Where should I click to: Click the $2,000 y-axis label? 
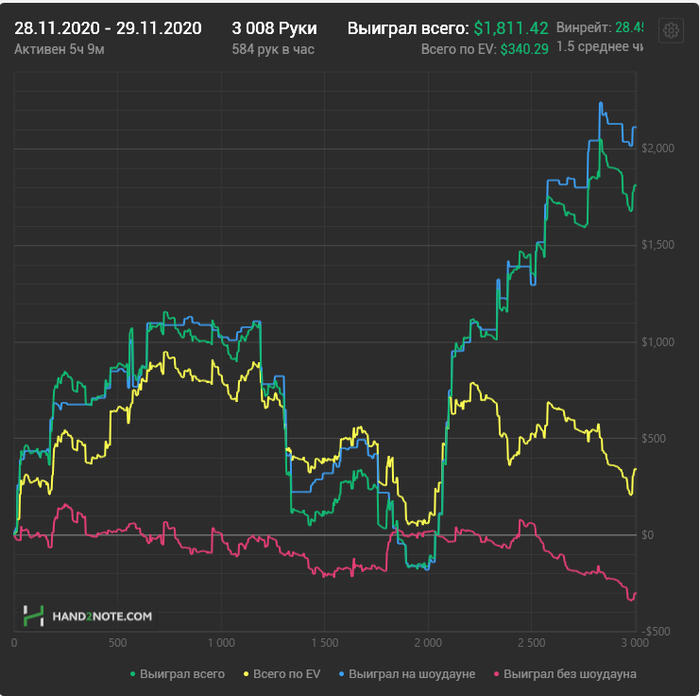[x=658, y=149]
